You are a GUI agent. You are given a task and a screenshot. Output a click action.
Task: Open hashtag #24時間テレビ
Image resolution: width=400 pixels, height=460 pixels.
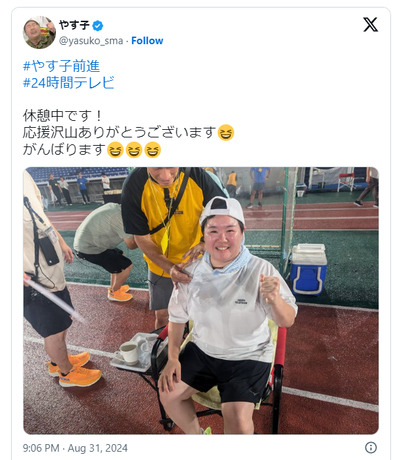pyautogui.click(x=69, y=82)
